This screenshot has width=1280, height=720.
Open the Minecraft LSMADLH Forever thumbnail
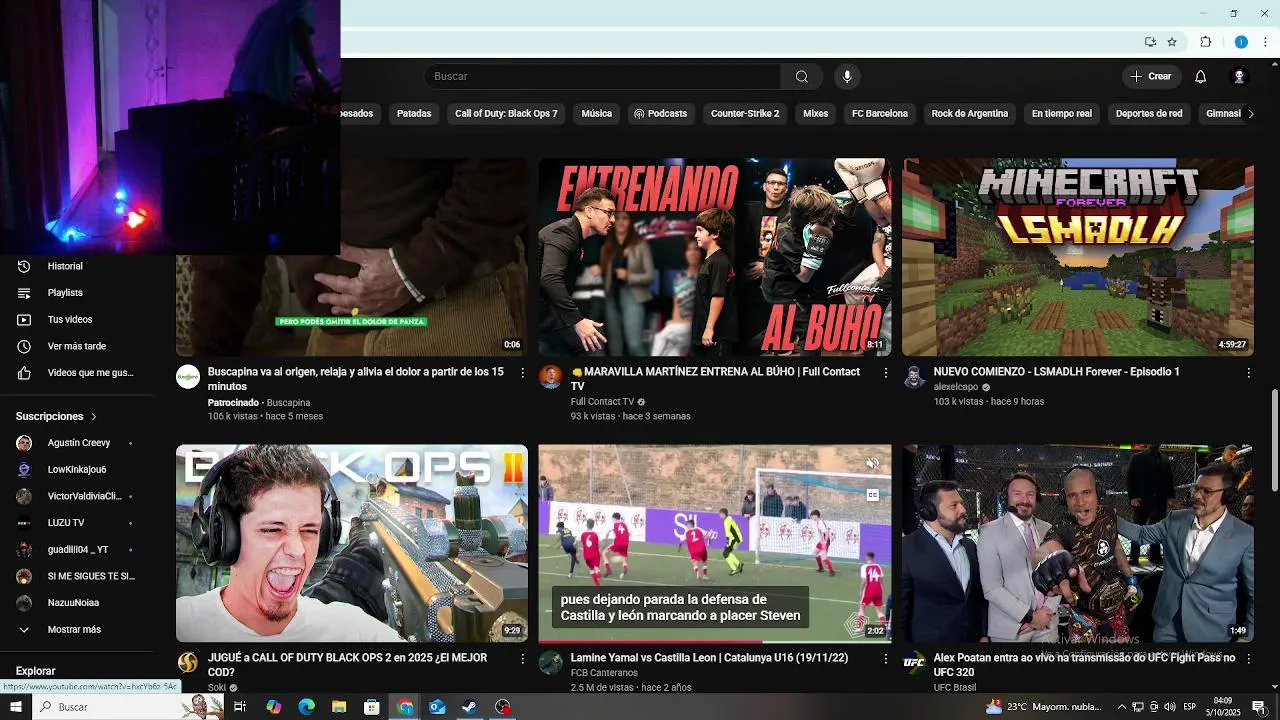[x=1078, y=257]
